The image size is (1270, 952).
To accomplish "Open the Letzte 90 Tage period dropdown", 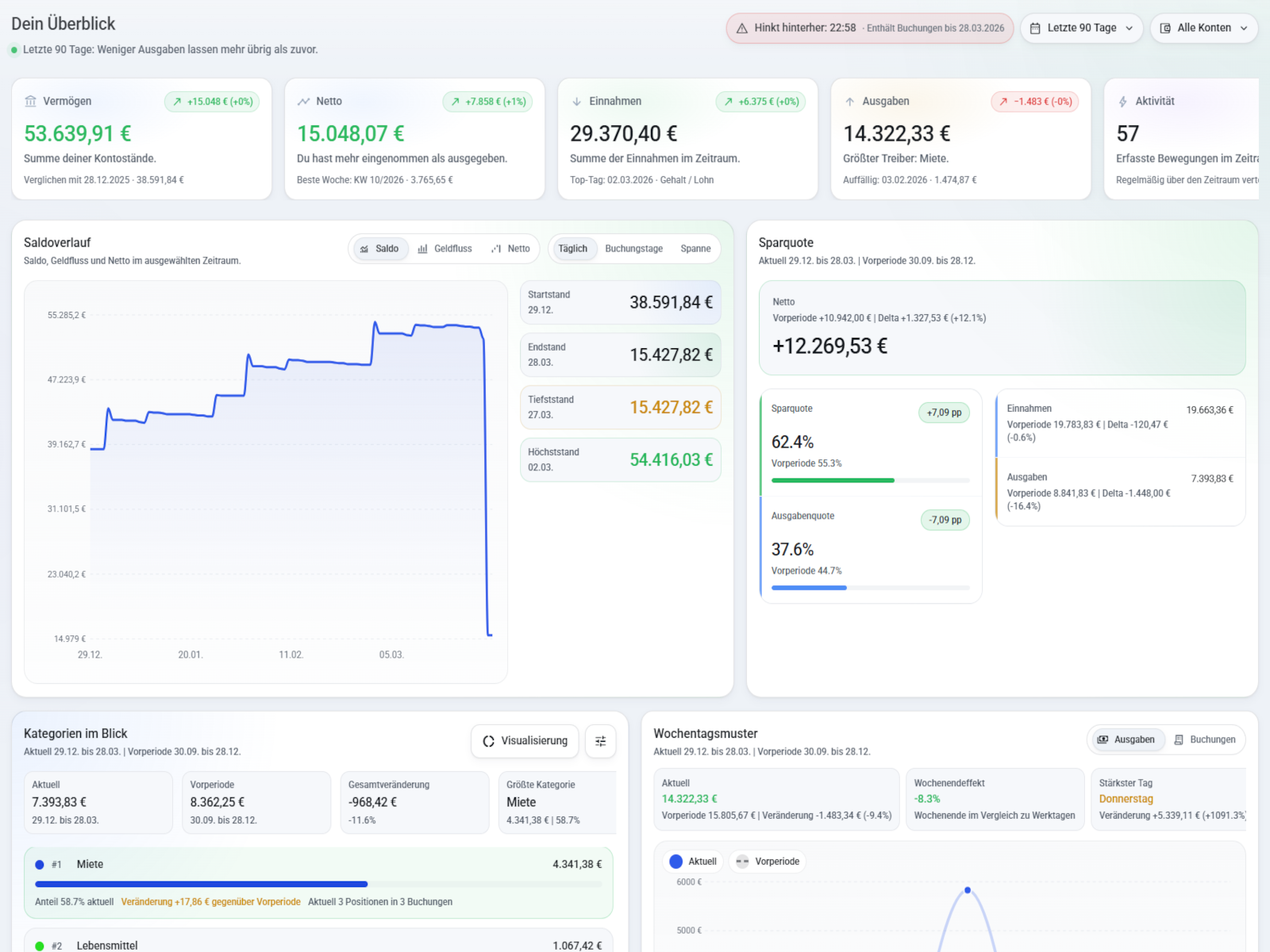I will 1081,29.
